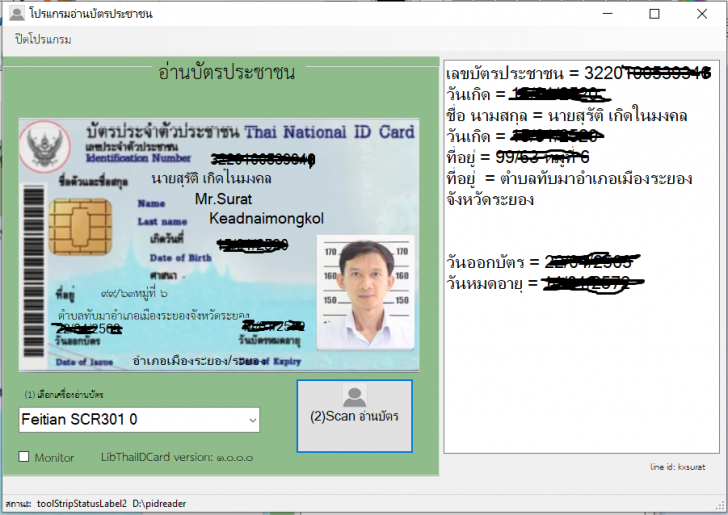Click the นายสุรัติ เกิดในมงคล name on card

coord(212,178)
